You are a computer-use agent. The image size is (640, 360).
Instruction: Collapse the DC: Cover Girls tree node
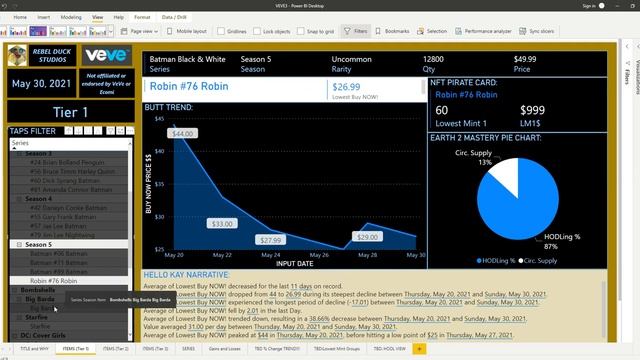pos(14,336)
